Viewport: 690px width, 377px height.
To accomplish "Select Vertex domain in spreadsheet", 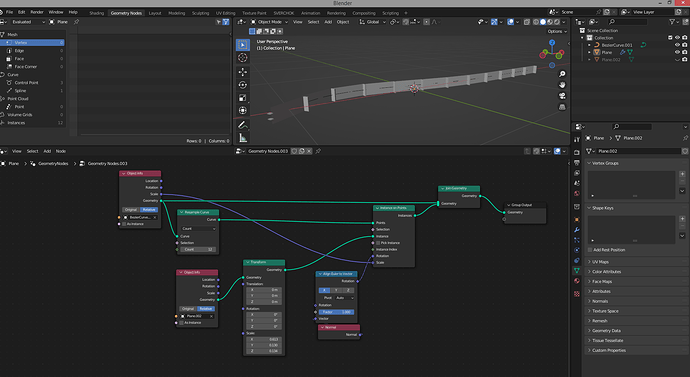I will pos(33,43).
